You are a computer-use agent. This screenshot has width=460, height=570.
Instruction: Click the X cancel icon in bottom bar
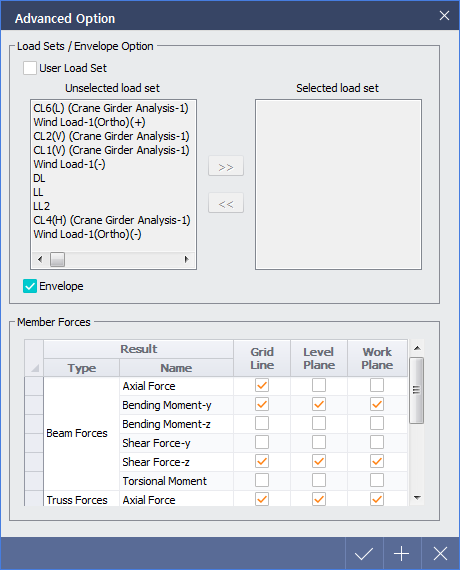point(440,554)
